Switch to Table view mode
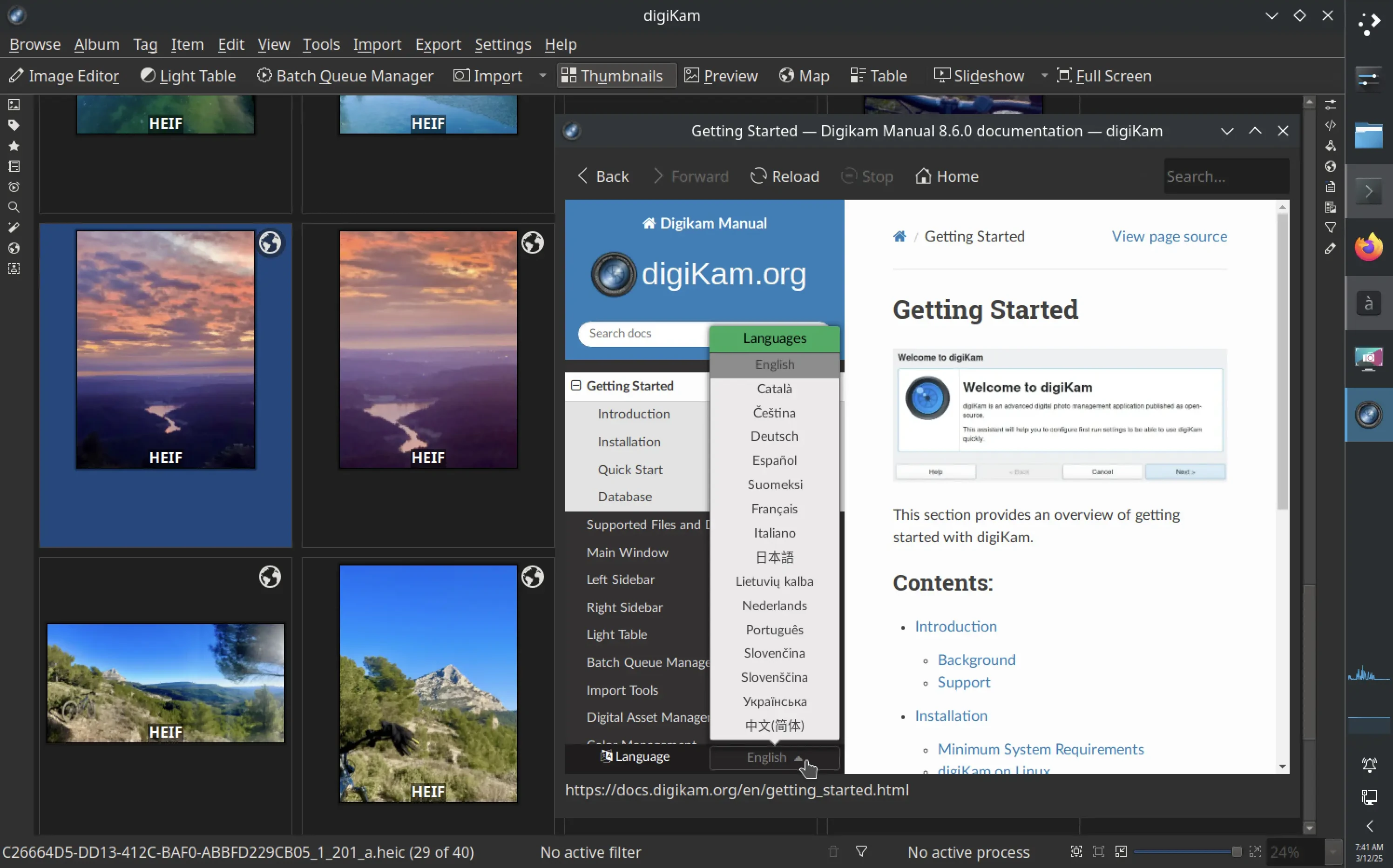 pyautogui.click(x=879, y=75)
